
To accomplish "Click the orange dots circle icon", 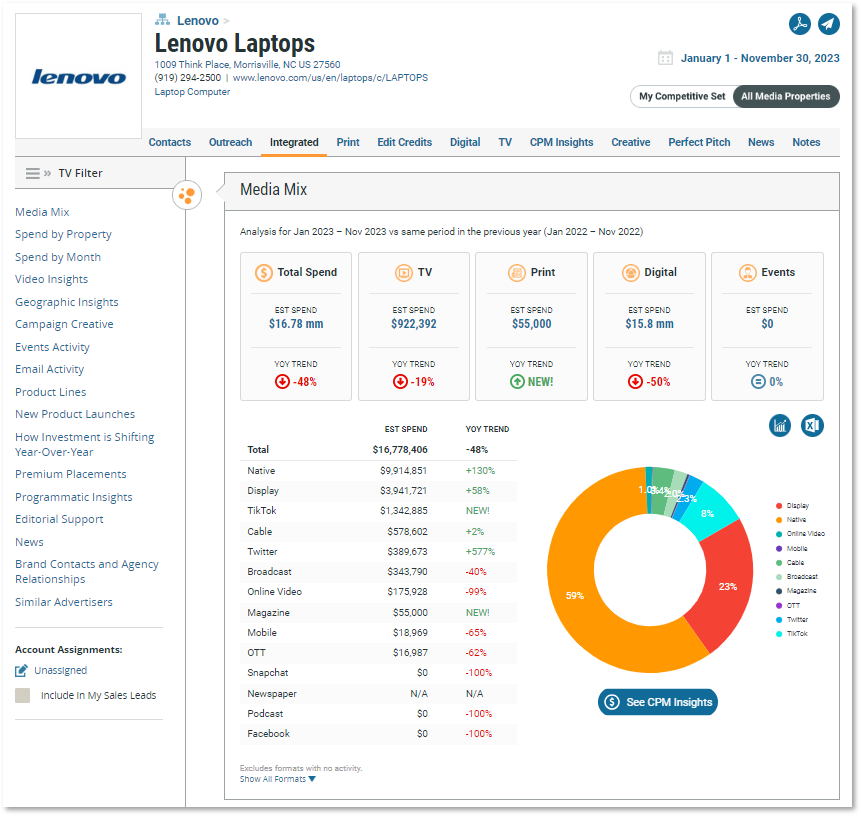I will (x=187, y=195).
